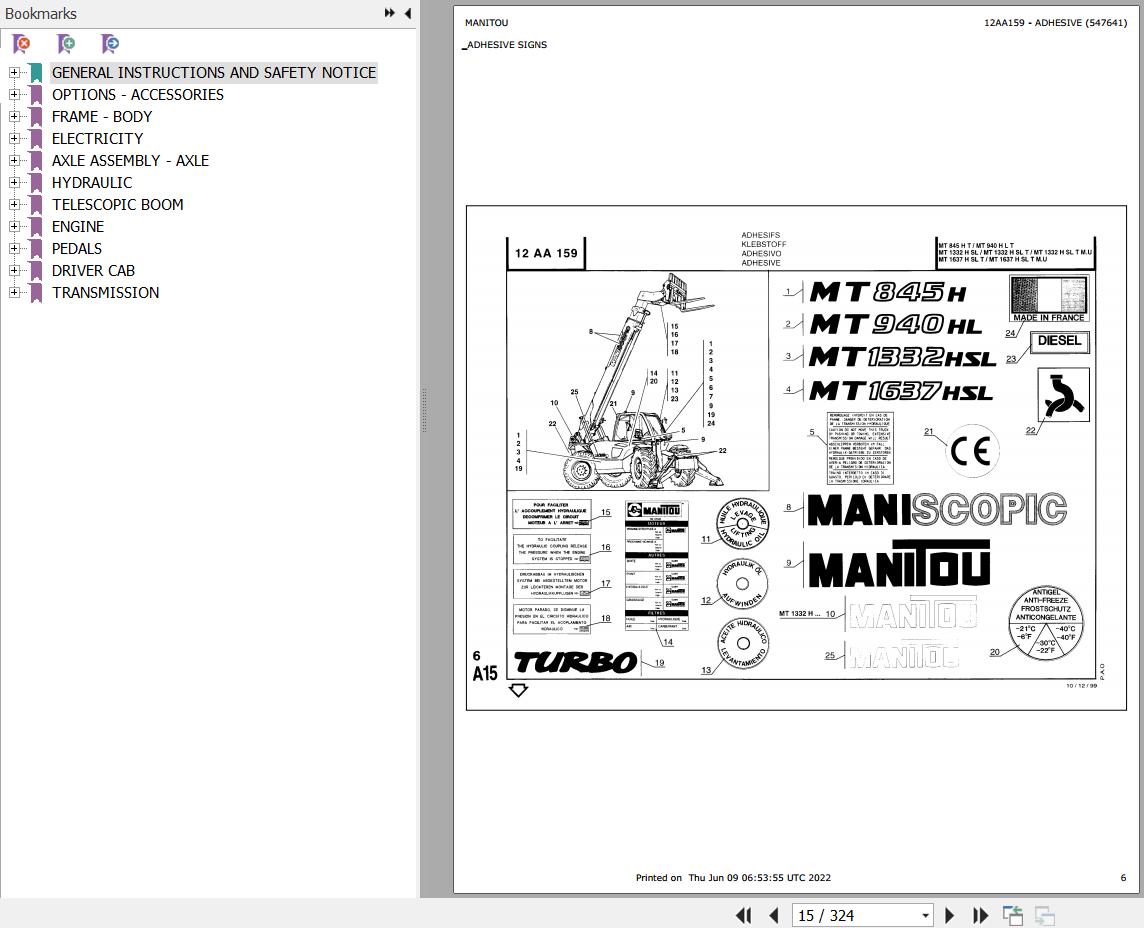The width and height of the screenshot is (1144, 928).
Task: Select the PEDALS bookmark
Action: coord(77,248)
